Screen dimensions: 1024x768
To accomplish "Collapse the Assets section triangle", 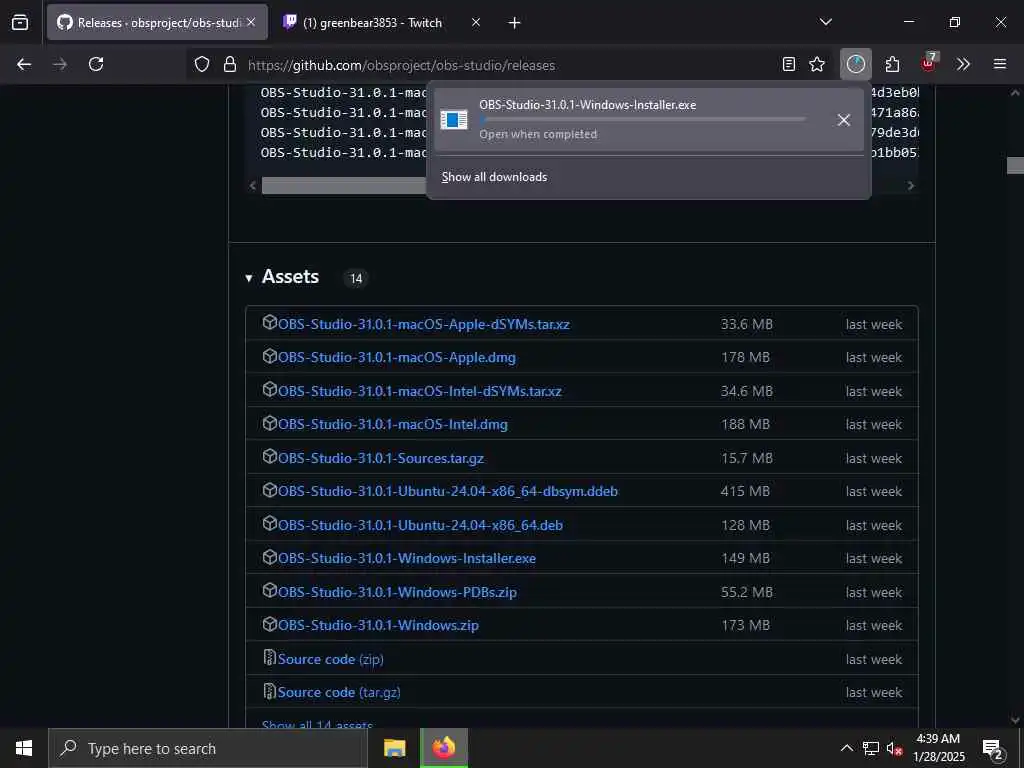I will pyautogui.click(x=249, y=278).
